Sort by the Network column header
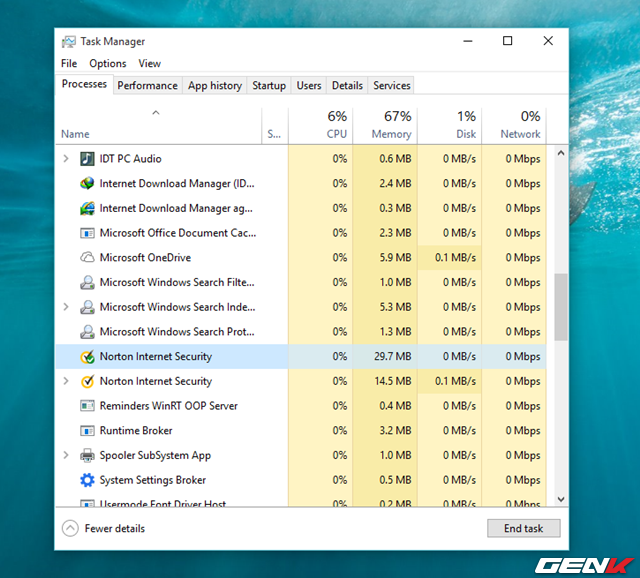The width and height of the screenshot is (640, 578). tap(514, 126)
